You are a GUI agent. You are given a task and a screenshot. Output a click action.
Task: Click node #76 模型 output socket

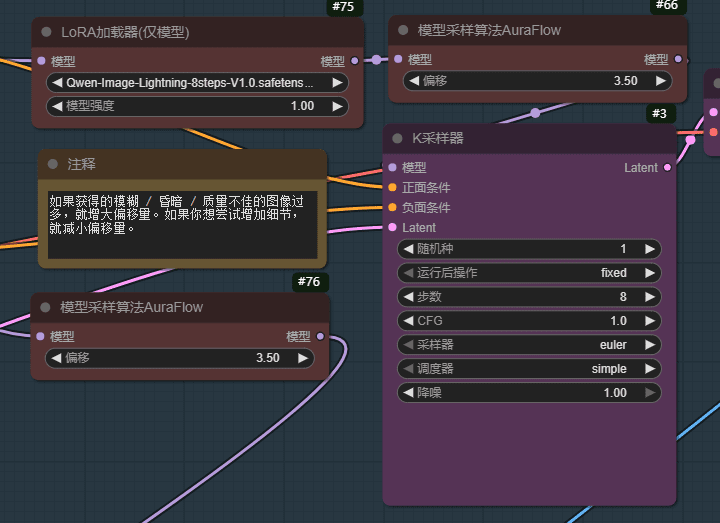click(321, 336)
